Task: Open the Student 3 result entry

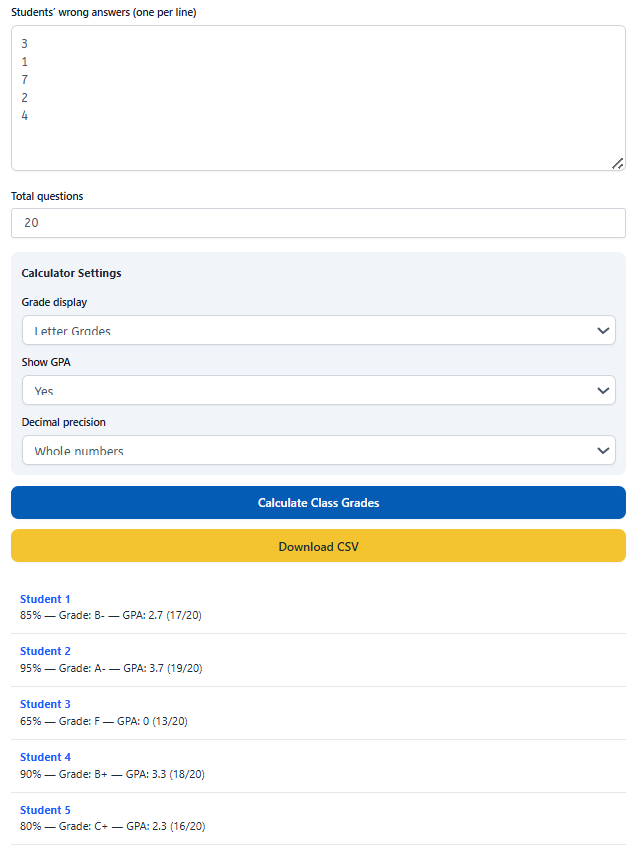Action: pyautogui.click(x=45, y=704)
